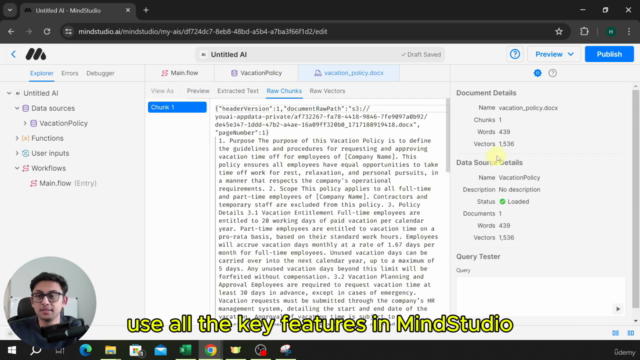Click the User inputs icon
640x360 pixels.
[26, 153]
